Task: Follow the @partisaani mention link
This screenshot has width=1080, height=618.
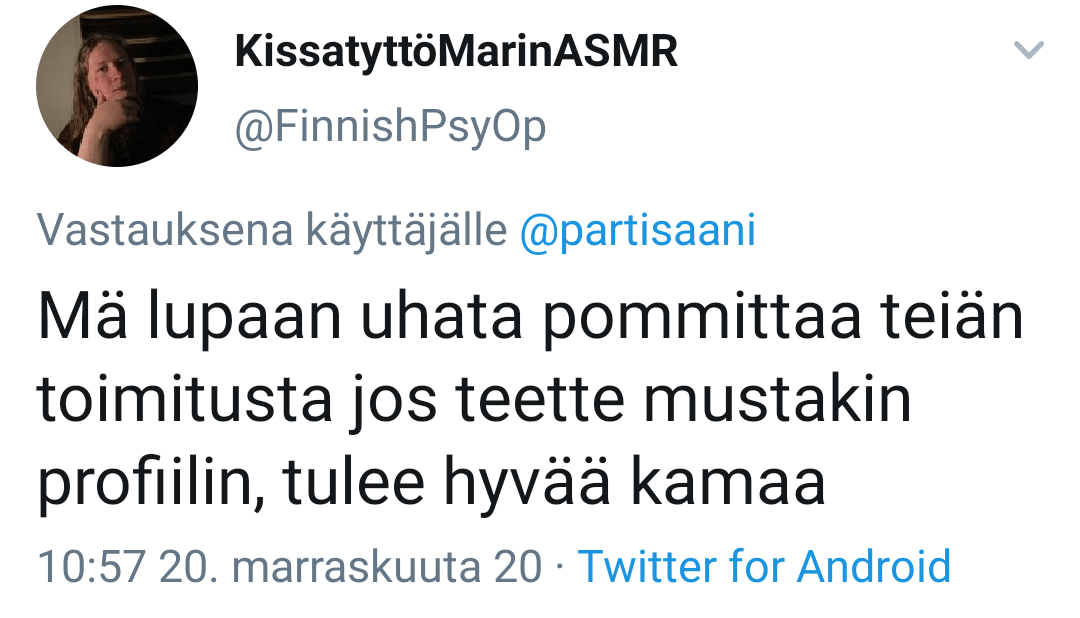Action: click(x=637, y=231)
